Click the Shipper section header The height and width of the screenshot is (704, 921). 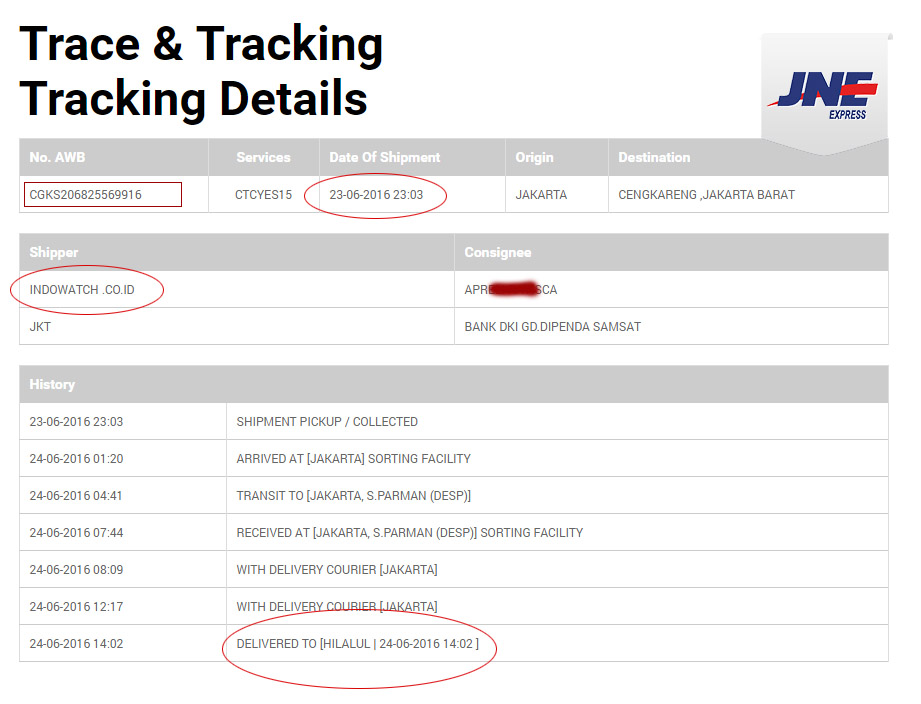pos(54,253)
